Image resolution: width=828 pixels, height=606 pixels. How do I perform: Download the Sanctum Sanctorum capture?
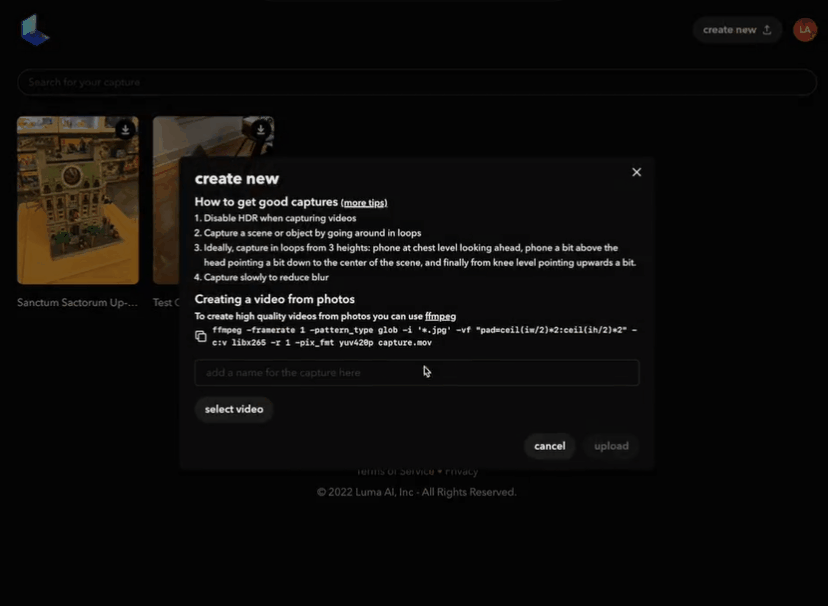[x=125, y=129]
